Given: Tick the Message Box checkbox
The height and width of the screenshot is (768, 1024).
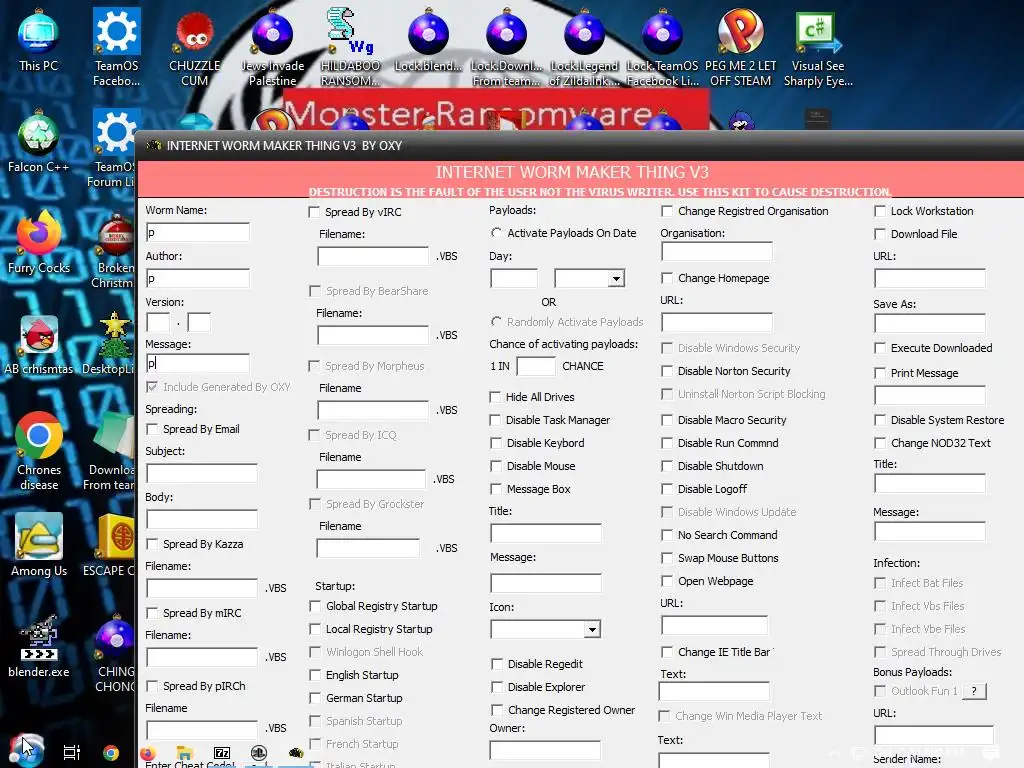Looking at the screenshot, I should click(496, 489).
